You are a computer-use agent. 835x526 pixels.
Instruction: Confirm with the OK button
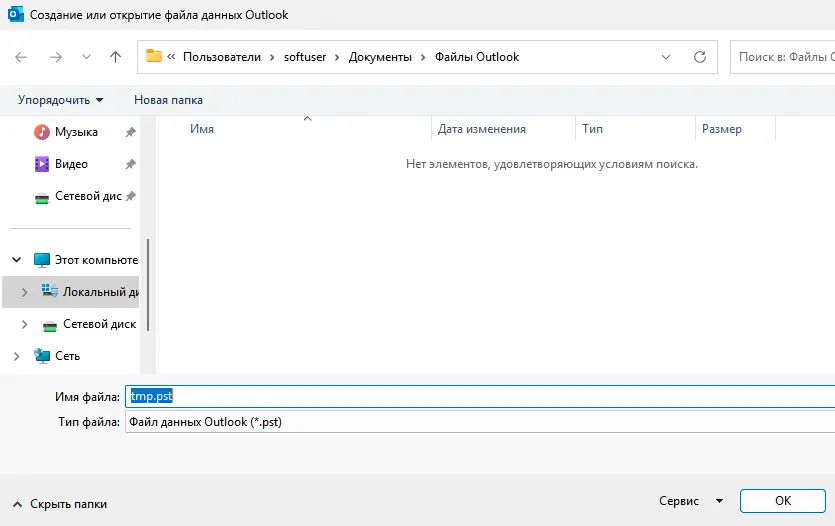tap(783, 501)
